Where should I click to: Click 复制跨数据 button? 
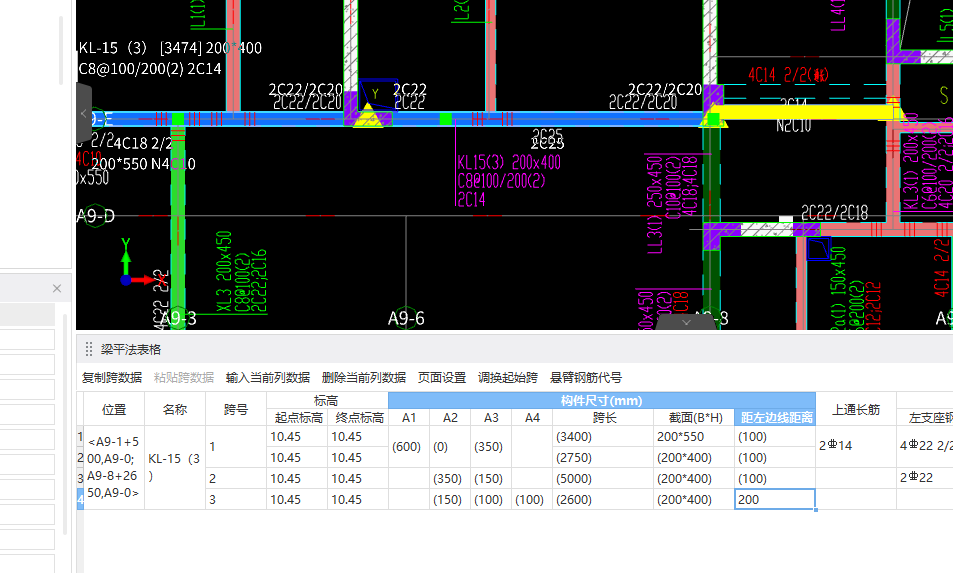coord(112,377)
